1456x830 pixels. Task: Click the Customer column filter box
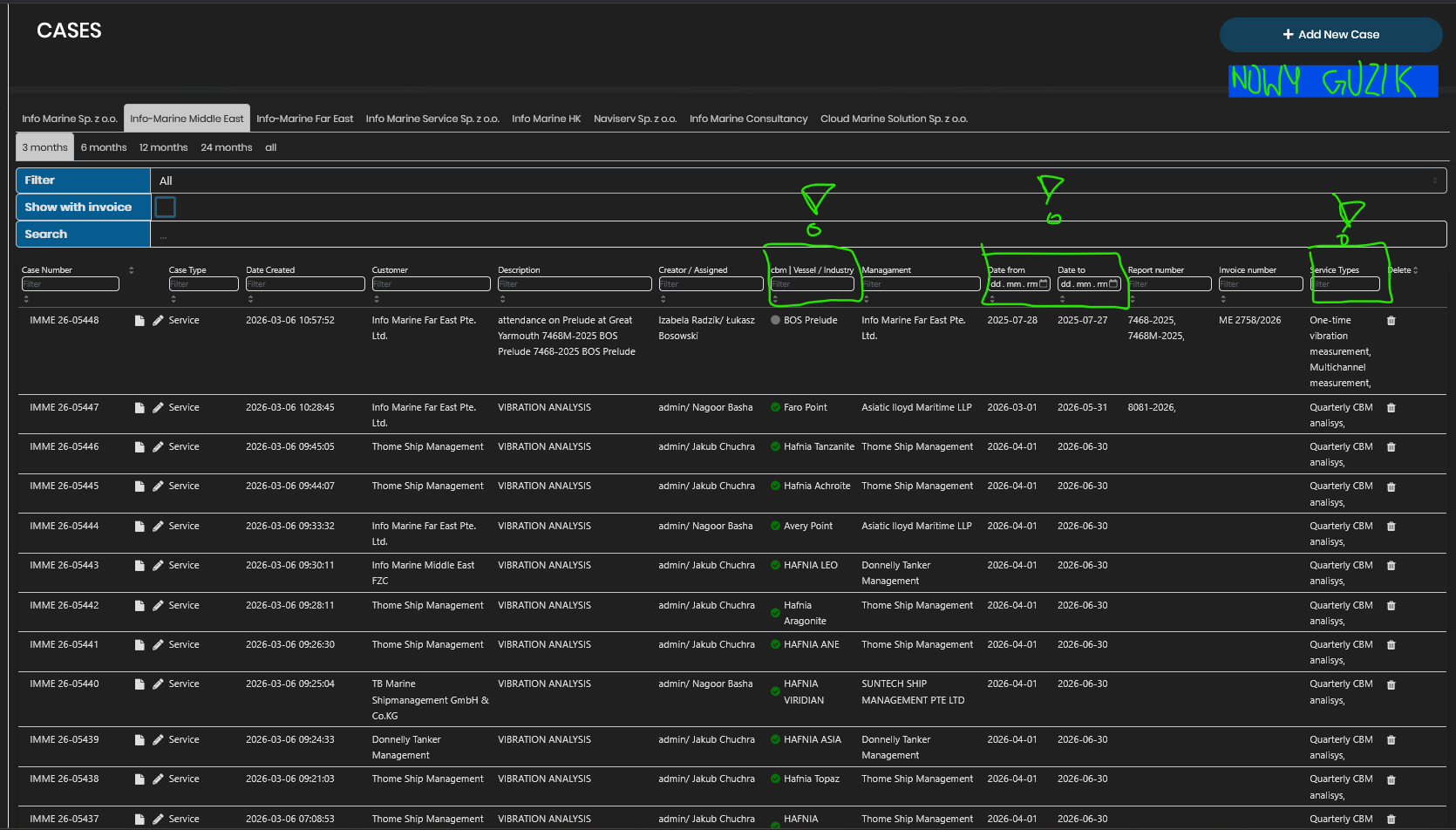pyautogui.click(x=431, y=284)
